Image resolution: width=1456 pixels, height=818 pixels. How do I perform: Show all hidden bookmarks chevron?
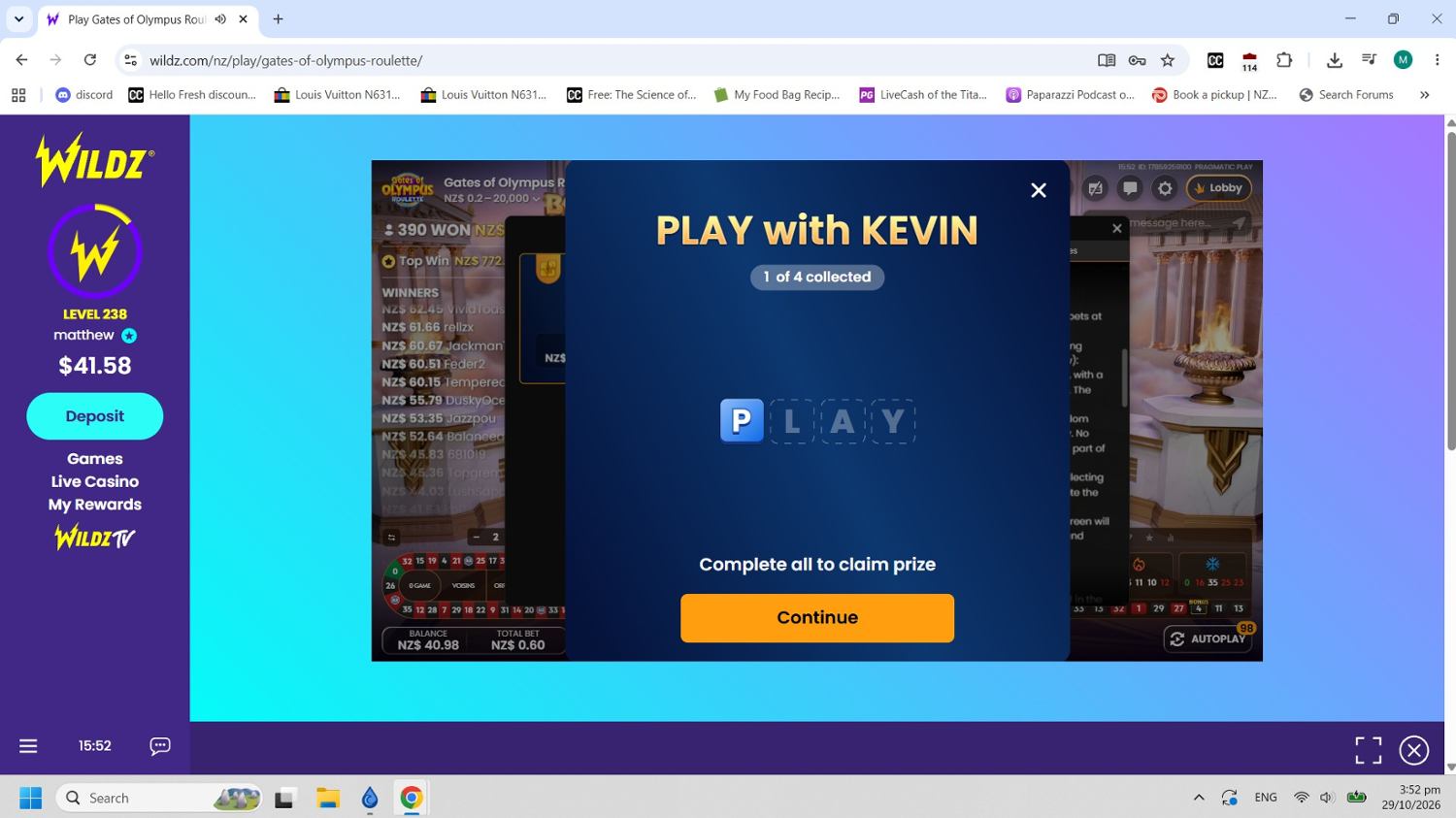(1425, 95)
